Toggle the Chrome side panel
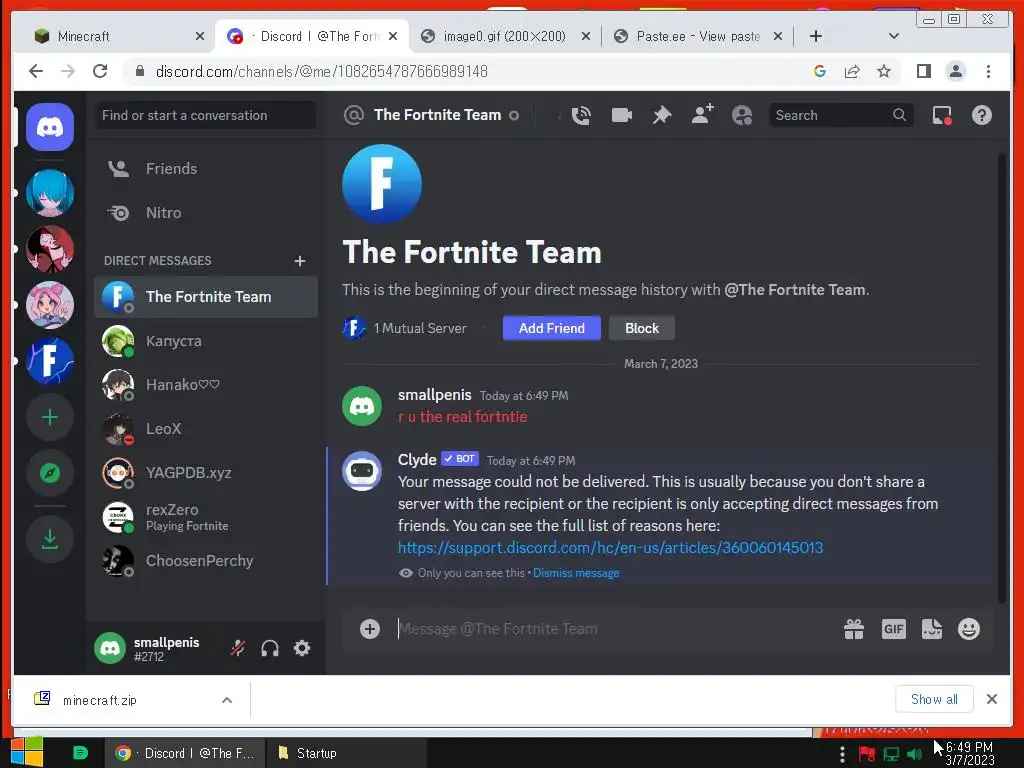1024x768 pixels. 923,71
